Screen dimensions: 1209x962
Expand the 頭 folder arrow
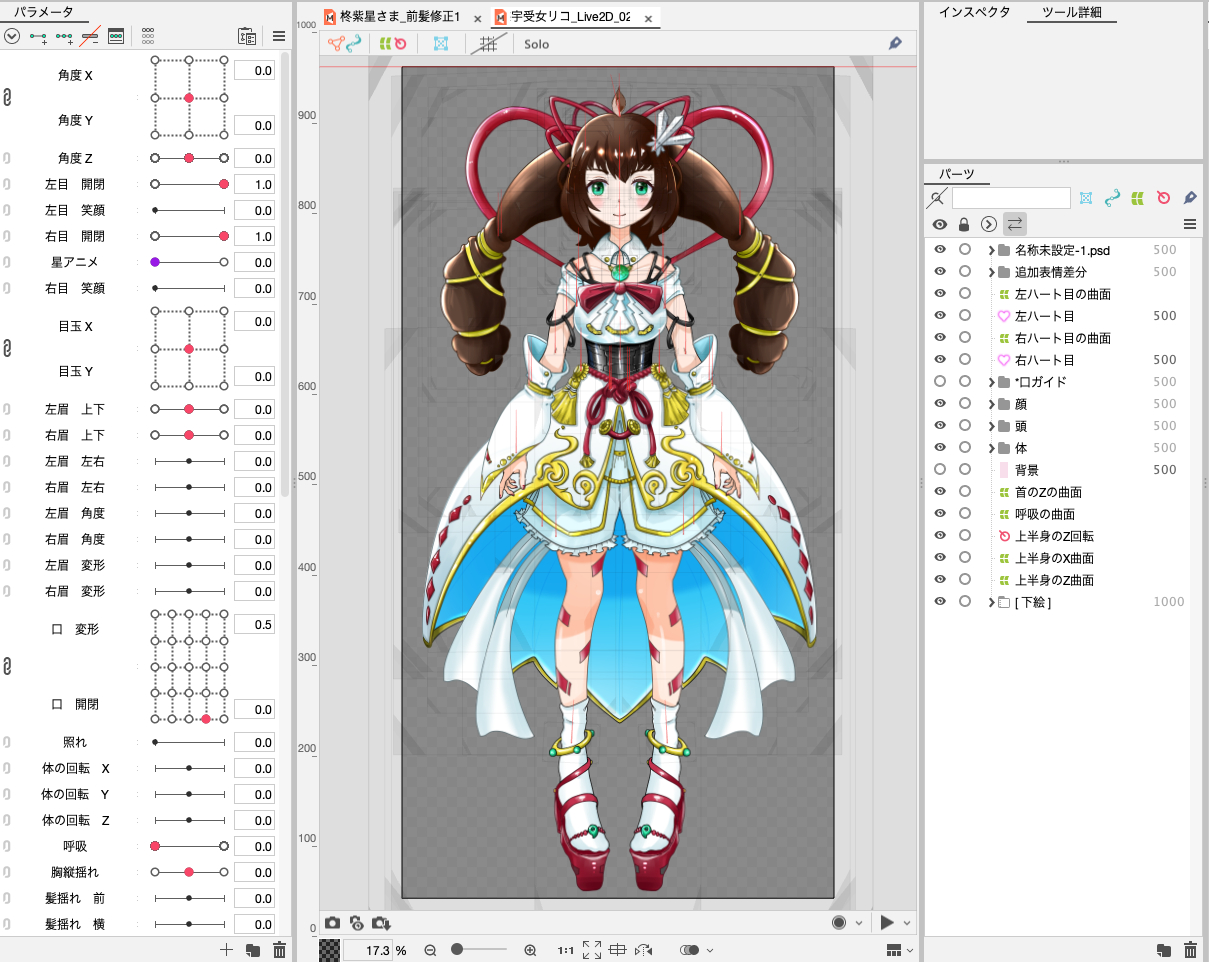991,426
